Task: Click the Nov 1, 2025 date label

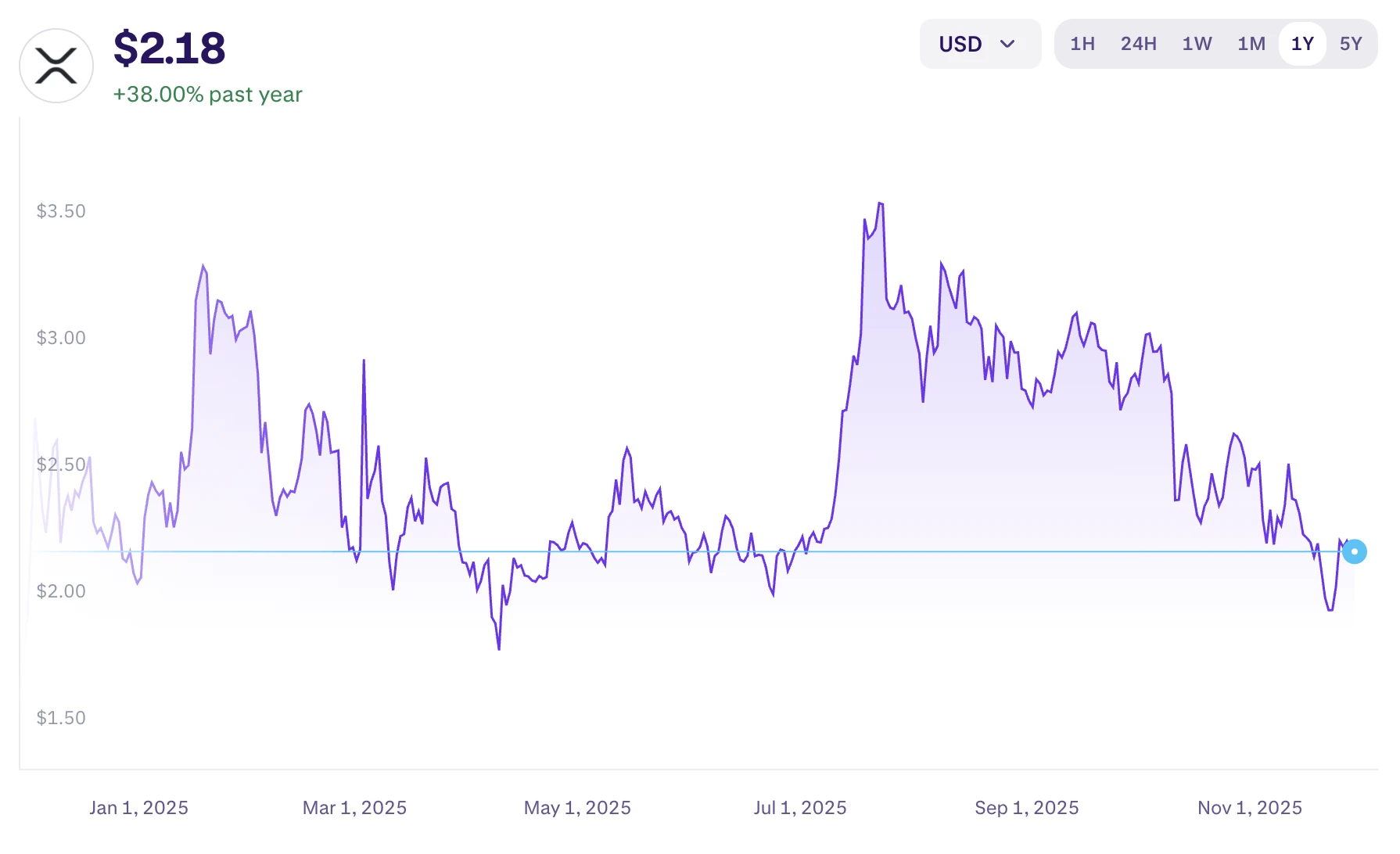Action: point(1250,807)
